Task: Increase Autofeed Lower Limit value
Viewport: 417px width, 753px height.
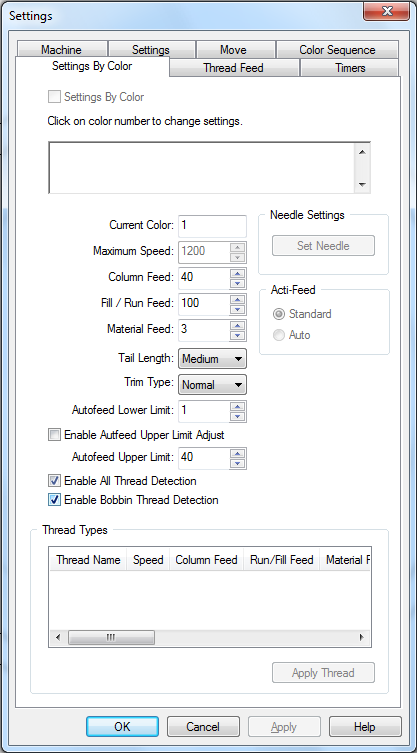Action: coord(237,406)
